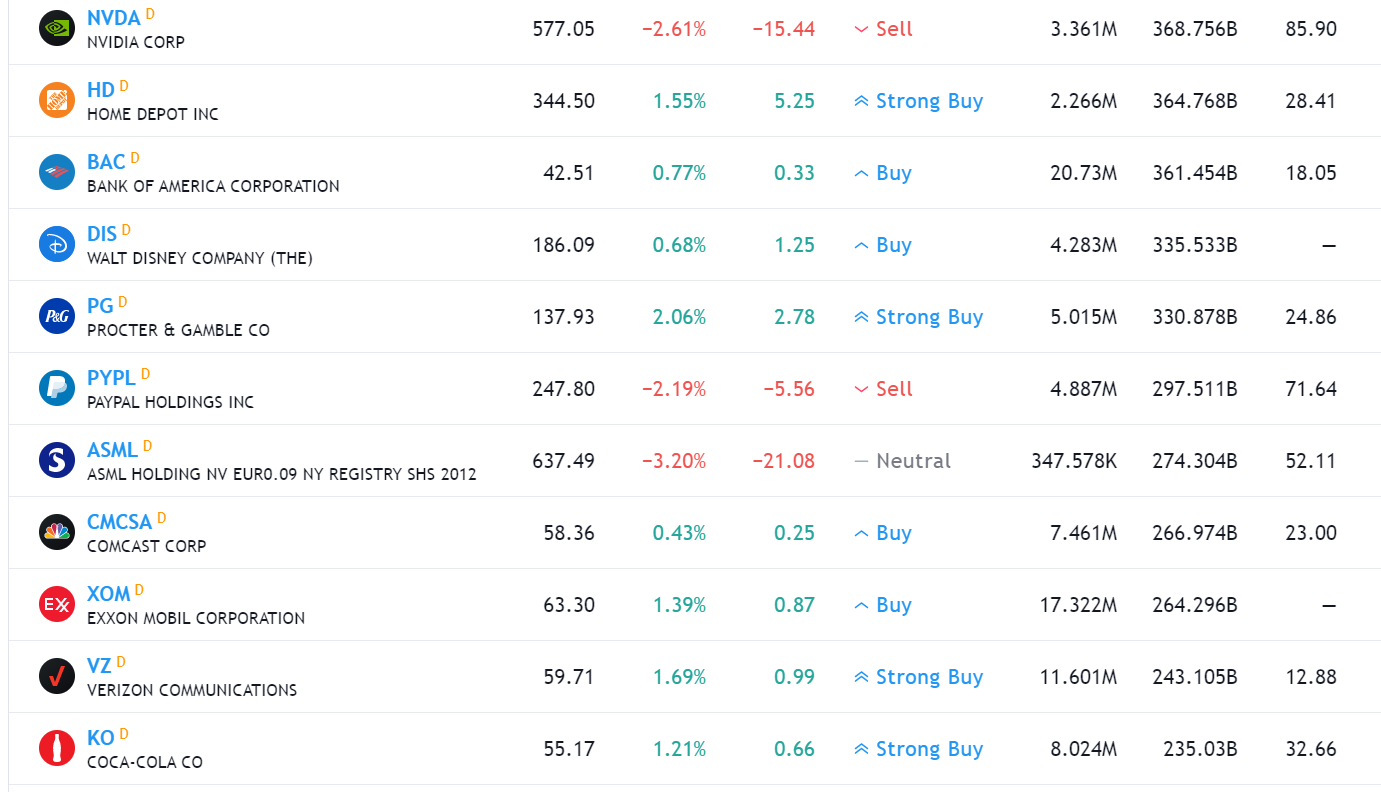Click the Walt Disney logo icon
Screen dimensions: 1381x792
[57, 244]
